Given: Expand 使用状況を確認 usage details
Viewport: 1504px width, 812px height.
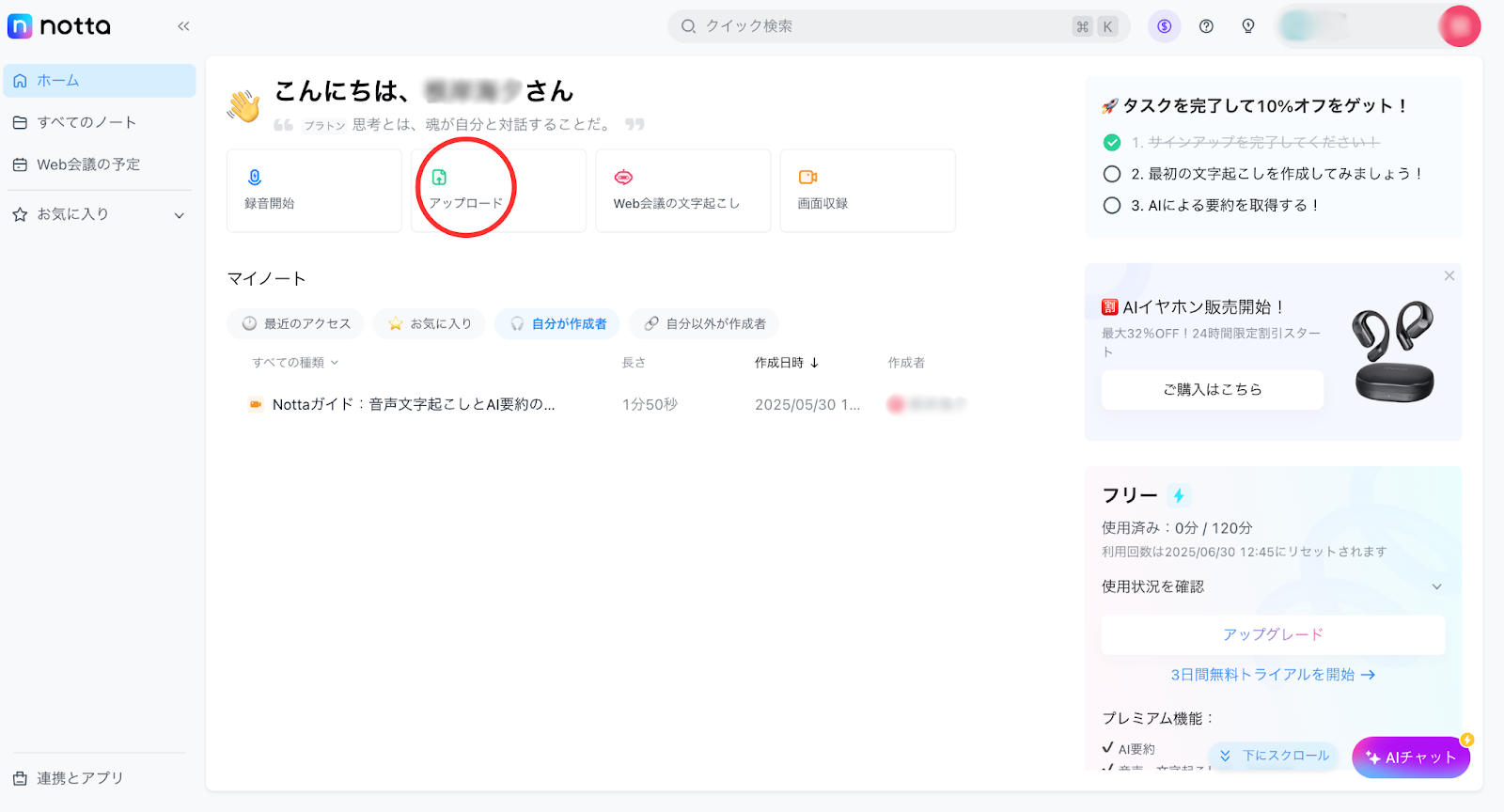Looking at the screenshot, I should point(1435,587).
